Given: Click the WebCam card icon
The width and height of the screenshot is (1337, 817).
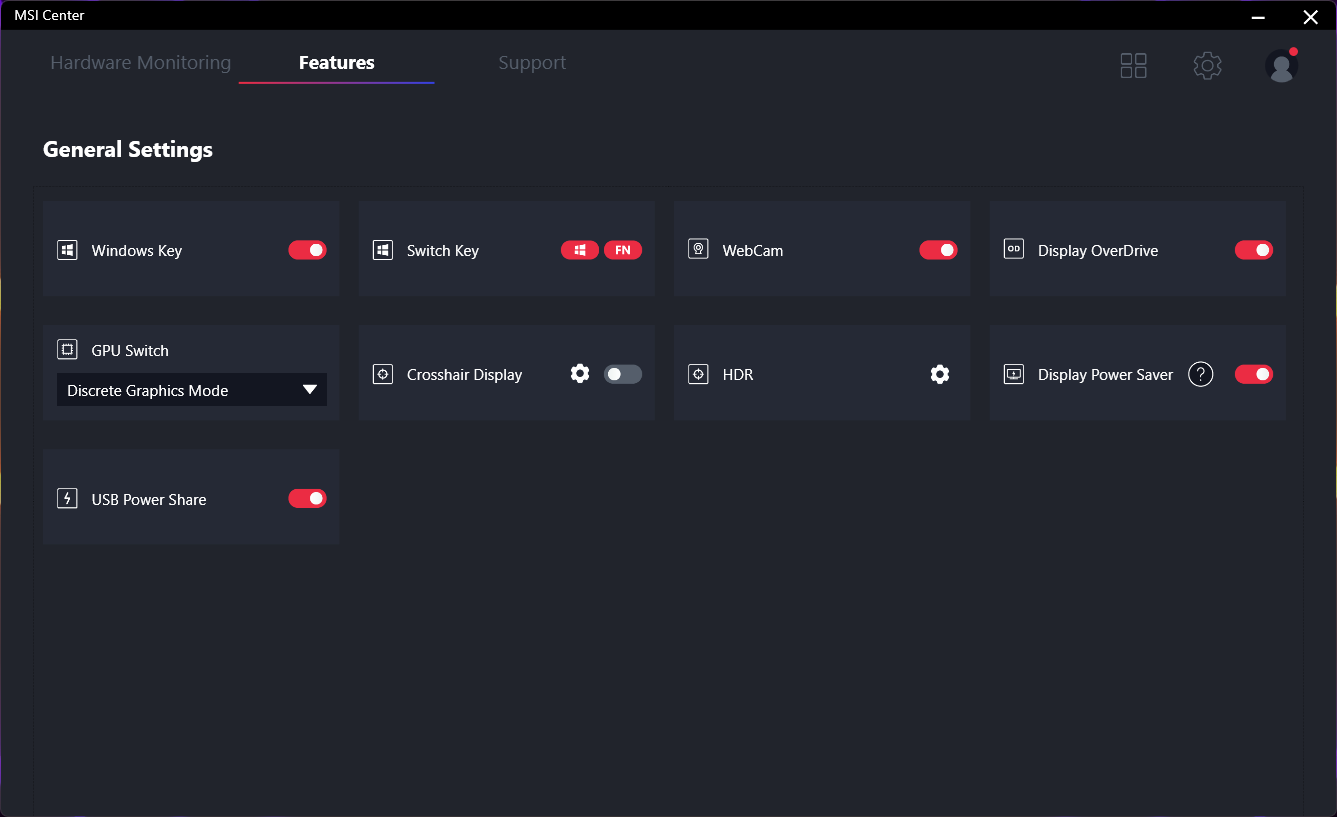Looking at the screenshot, I should [698, 249].
